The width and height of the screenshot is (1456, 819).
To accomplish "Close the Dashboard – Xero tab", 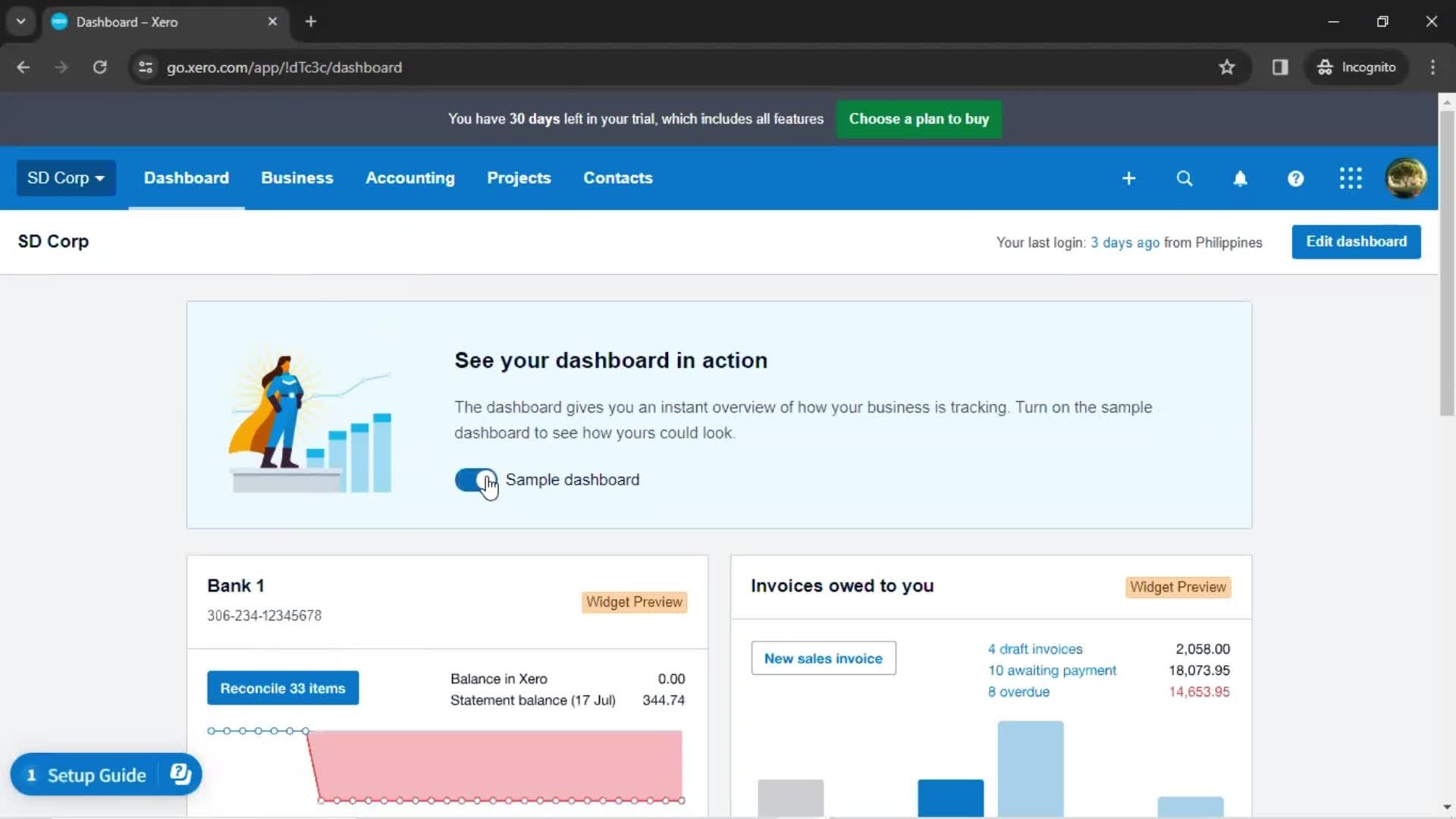I will (x=272, y=21).
